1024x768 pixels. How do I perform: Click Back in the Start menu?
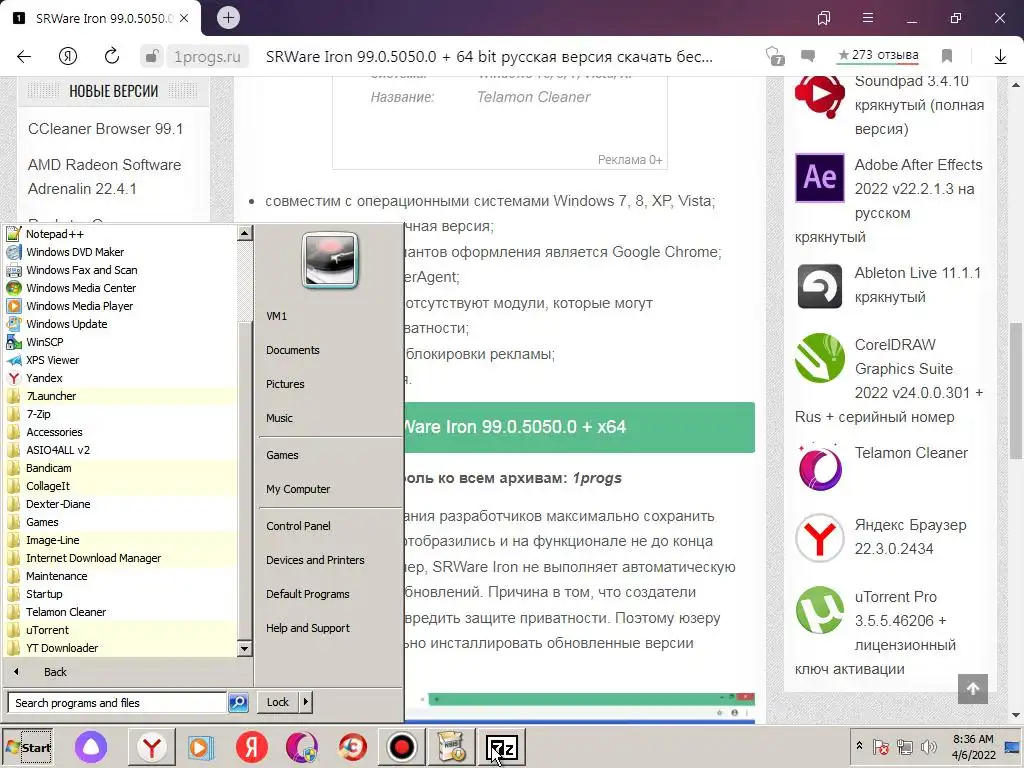(x=55, y=672)
